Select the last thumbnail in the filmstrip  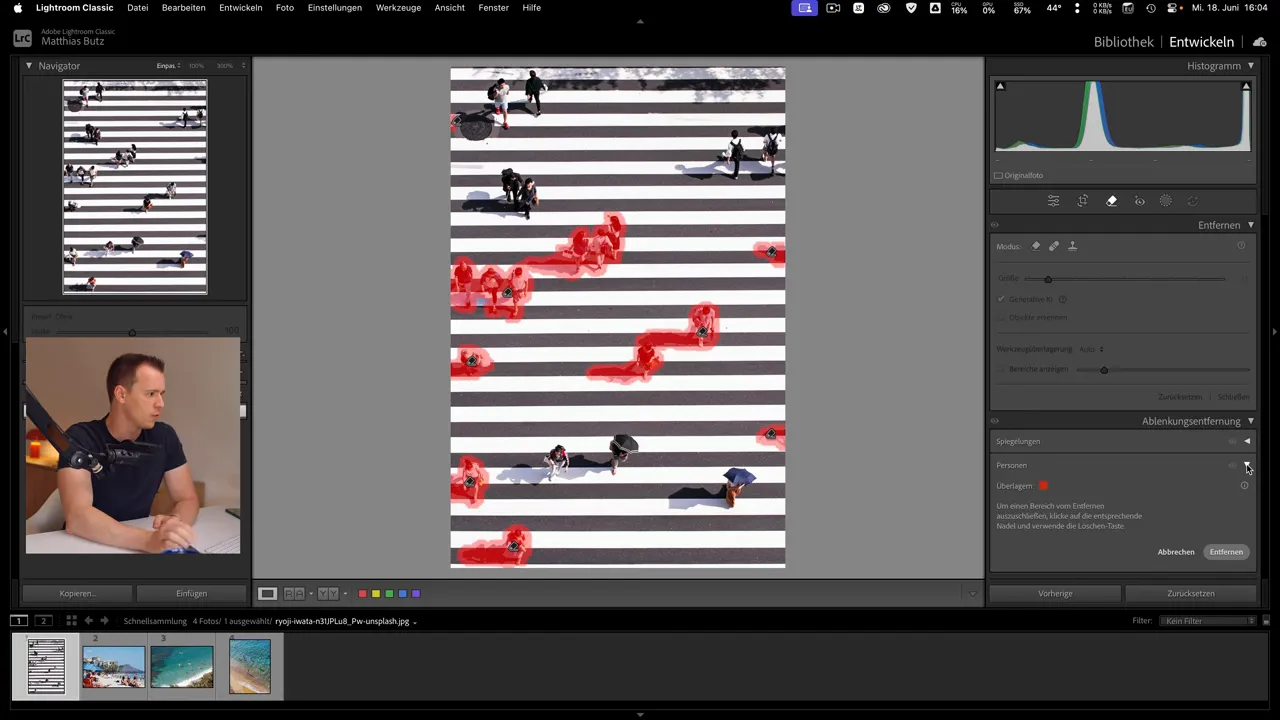click(x=249, y=665)
